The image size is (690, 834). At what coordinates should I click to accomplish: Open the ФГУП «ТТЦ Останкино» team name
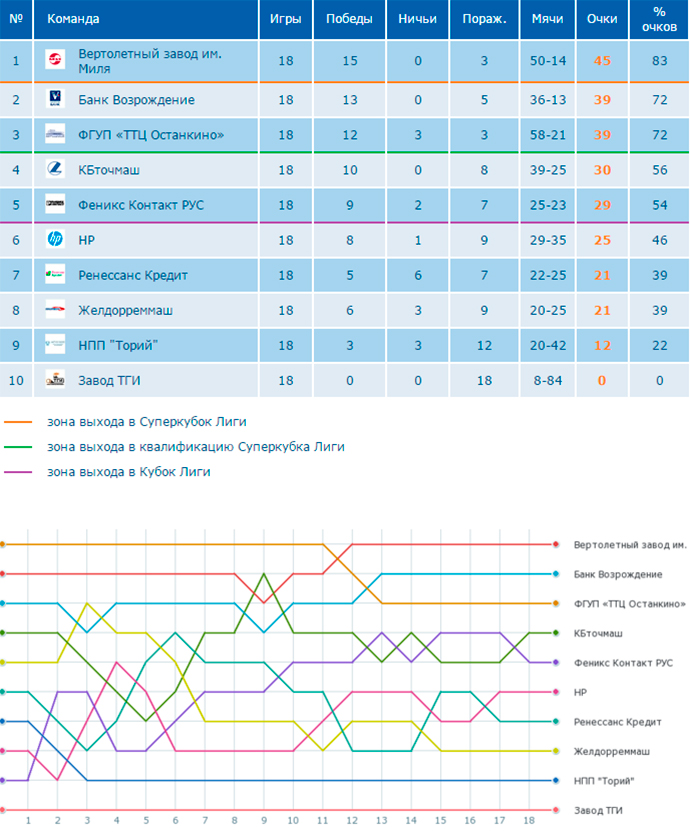[151, 135]
